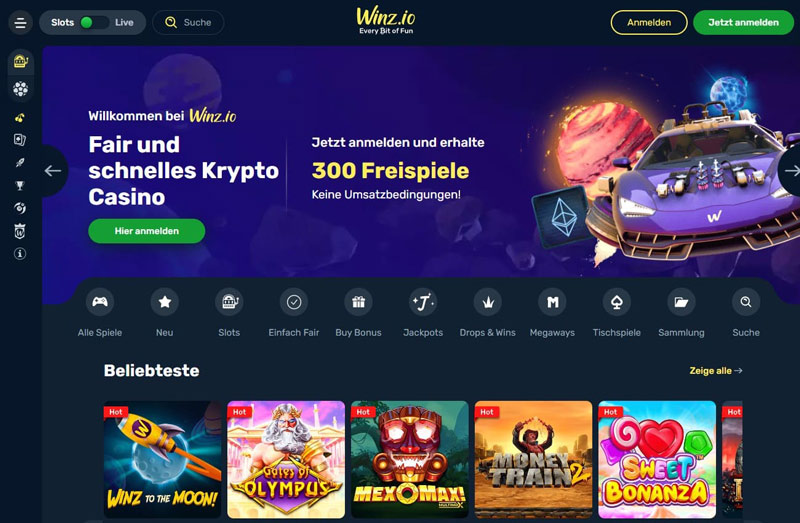Select the slot machine sidebar icon
800x523 pixels.
coord(20,61)
